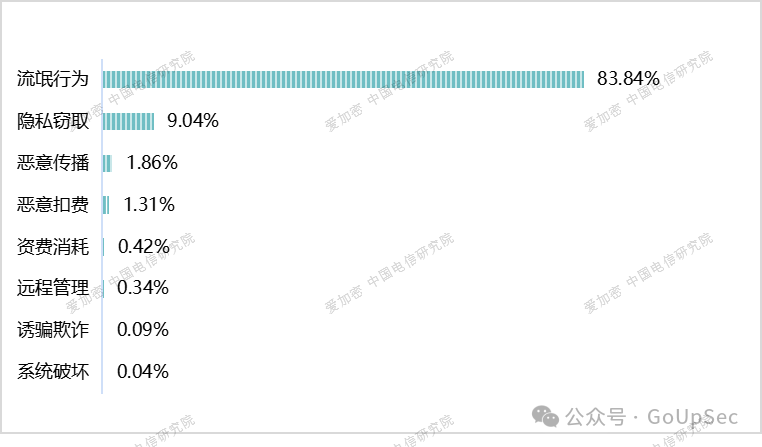
Task: Select the 隐私窃取 bar
Action: 129,121
